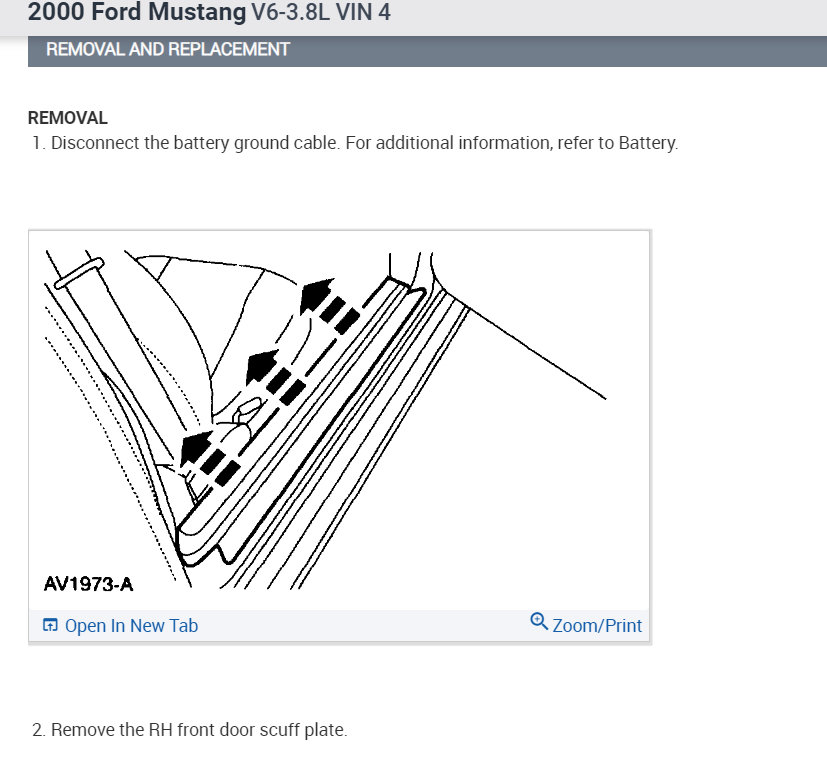827x769 pixels.
Task: Click the AV1973-A scuff plate diagram
Action: point(339,419)
